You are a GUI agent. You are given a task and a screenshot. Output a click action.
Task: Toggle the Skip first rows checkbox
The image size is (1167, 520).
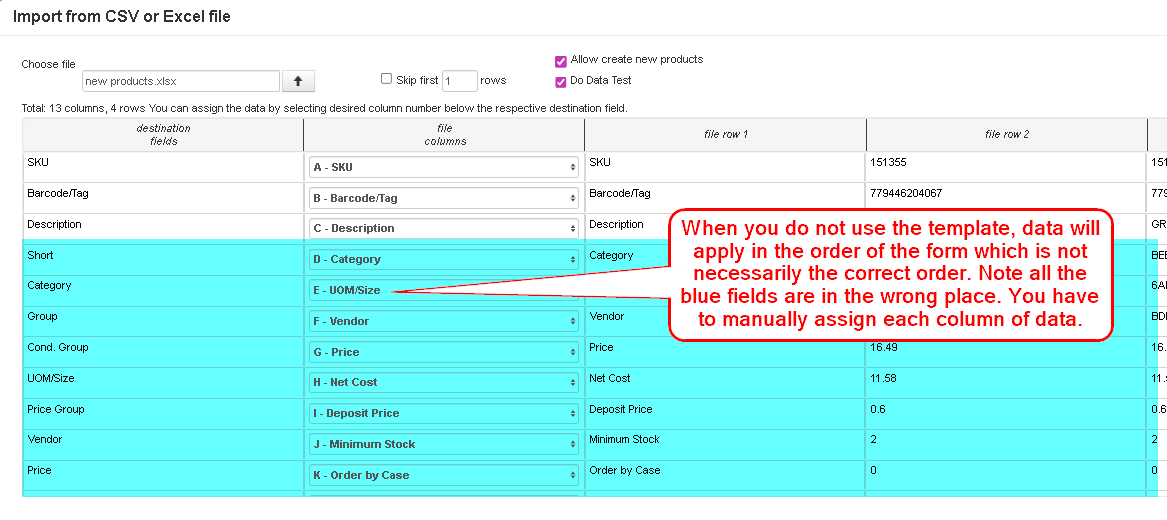click(x=386, y=79)
